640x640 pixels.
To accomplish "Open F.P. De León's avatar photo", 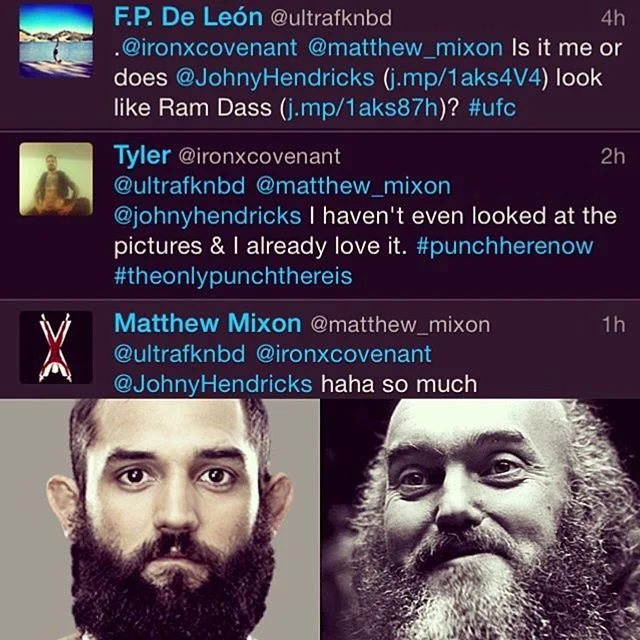I will click(x=56, y=40).
